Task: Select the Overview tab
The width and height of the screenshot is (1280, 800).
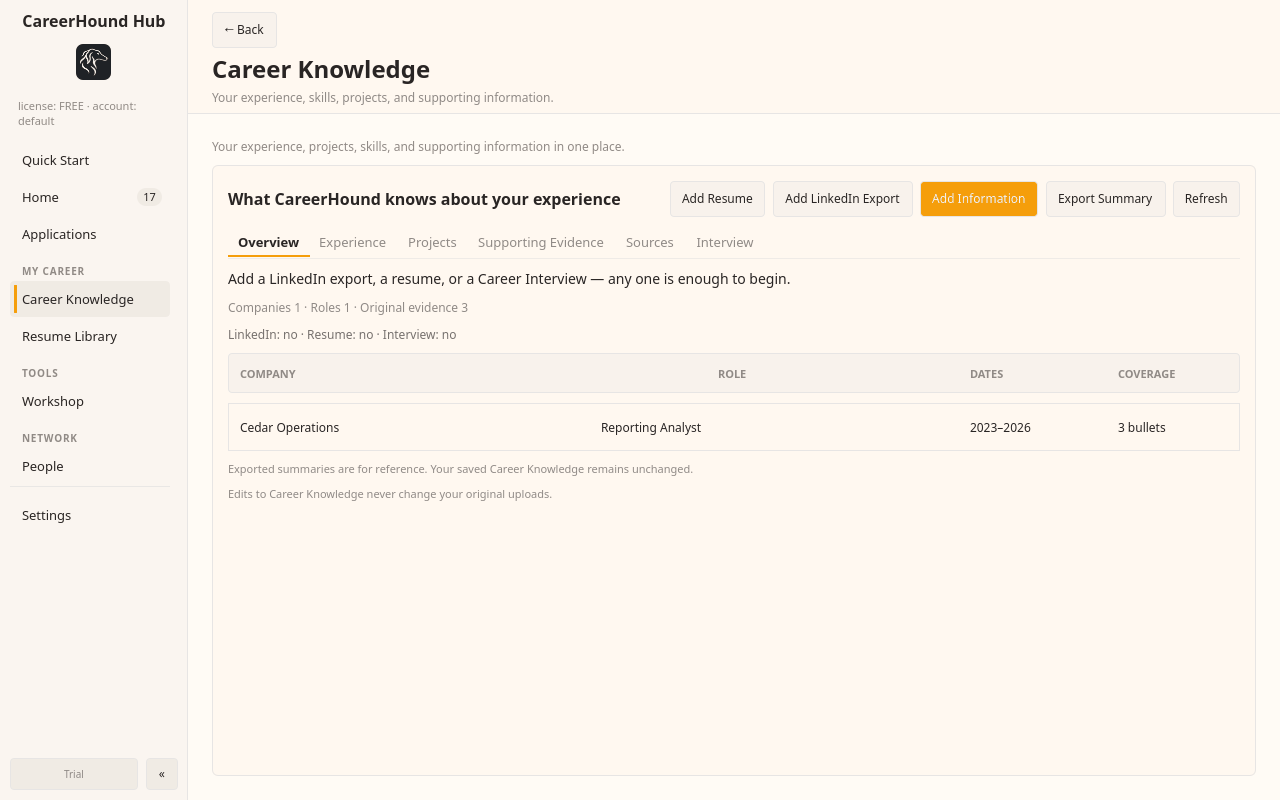Action: [x=268, y=243]
